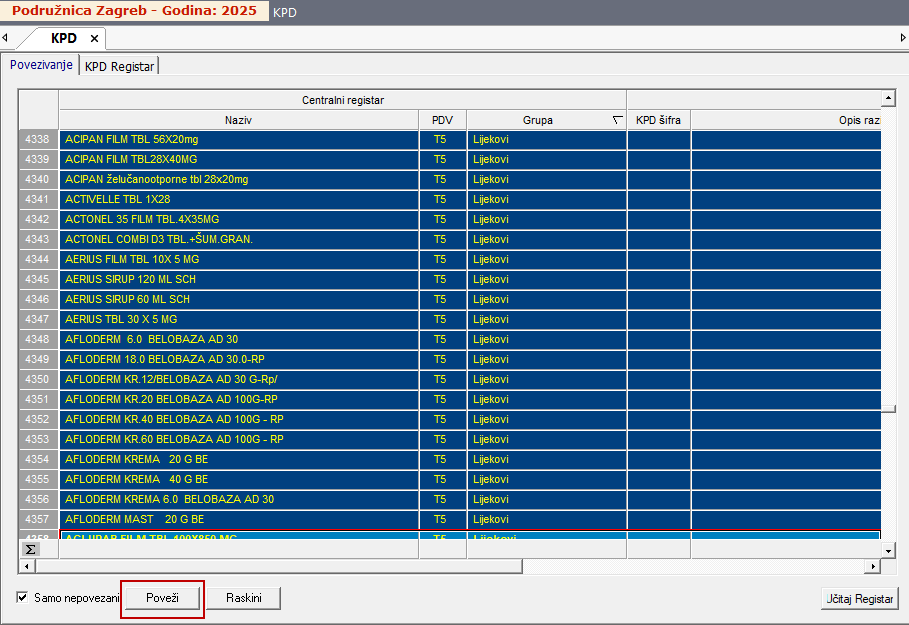This screenshot has height=625, width=909.
Task: Click the Naziv column header
Action: tap(238, 120)
